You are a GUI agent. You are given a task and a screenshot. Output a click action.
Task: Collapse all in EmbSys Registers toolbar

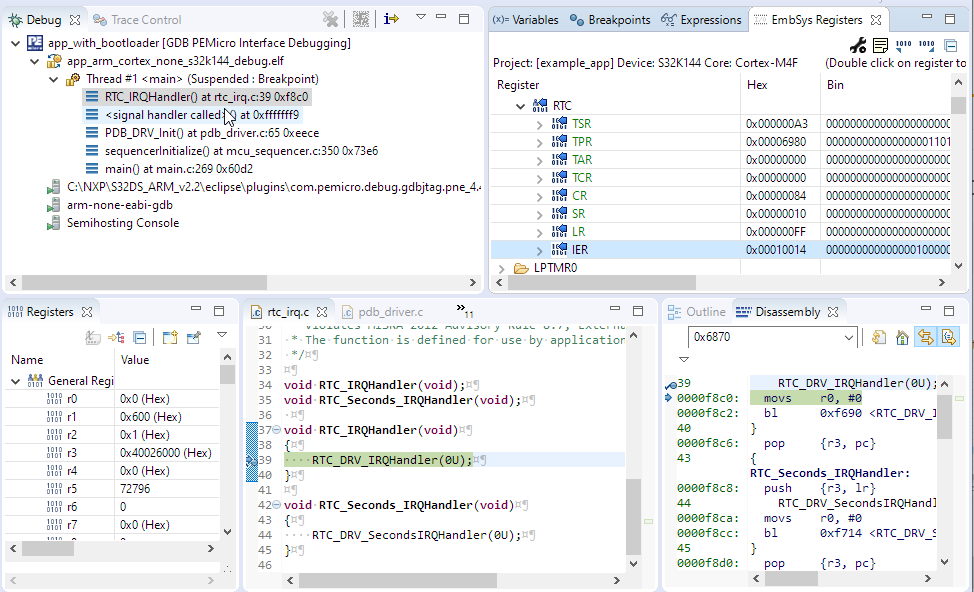pyautogui.click(x=950, y=45)
